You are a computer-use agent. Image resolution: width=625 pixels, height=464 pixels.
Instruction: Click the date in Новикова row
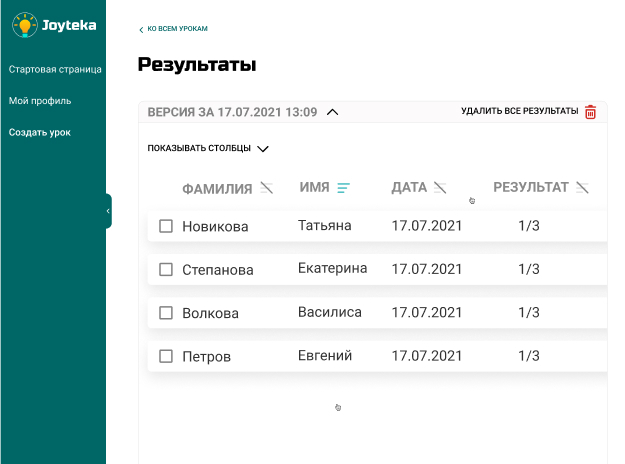click(x=426, y=226)
